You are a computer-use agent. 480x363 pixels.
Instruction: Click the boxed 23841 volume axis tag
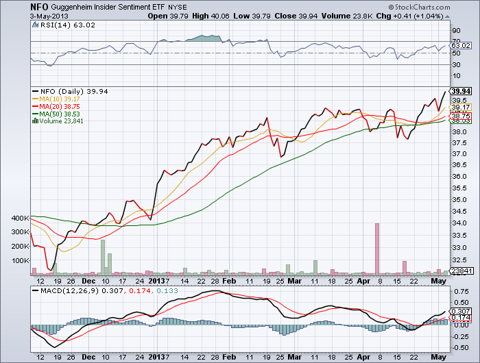point(461,271)
